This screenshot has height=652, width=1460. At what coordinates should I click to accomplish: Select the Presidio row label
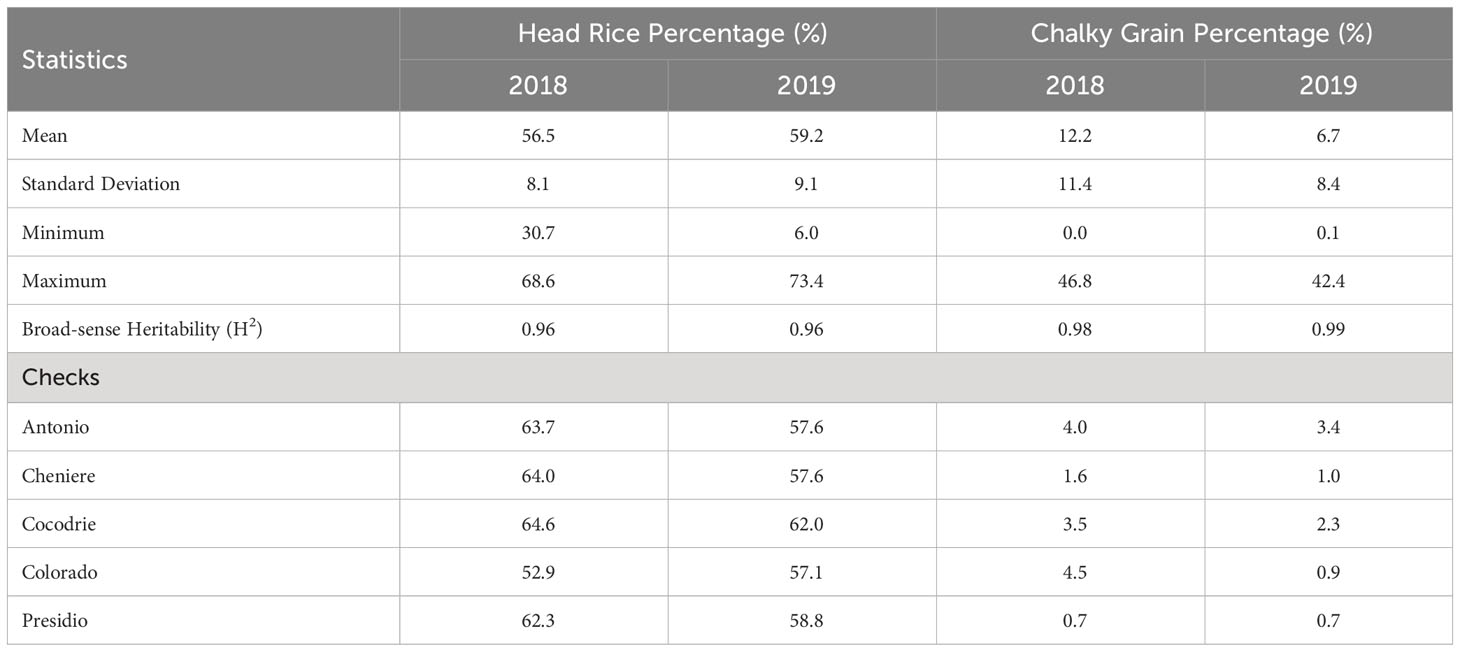click(55, 621)
